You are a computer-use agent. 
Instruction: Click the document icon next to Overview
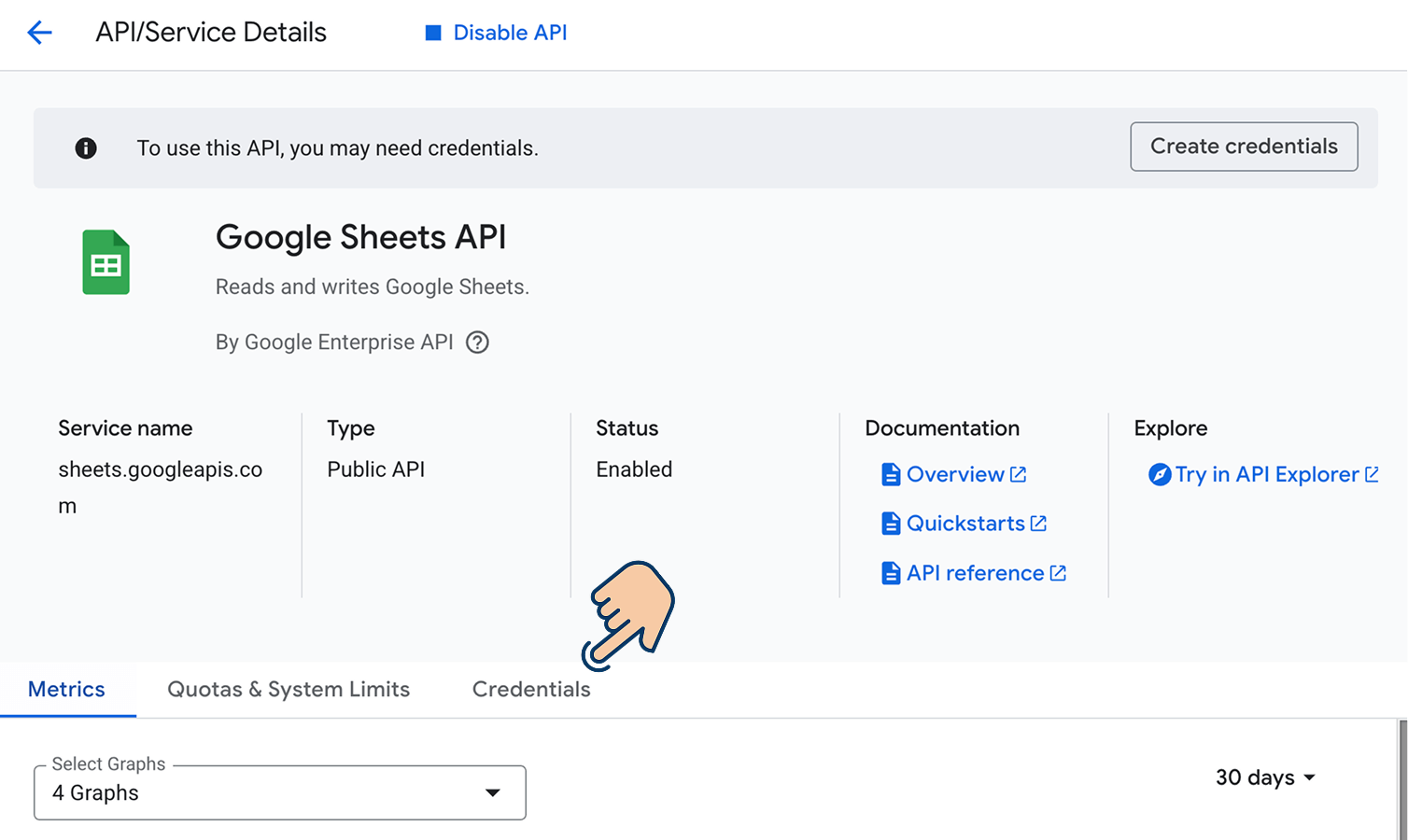click(x=891, y=474)
